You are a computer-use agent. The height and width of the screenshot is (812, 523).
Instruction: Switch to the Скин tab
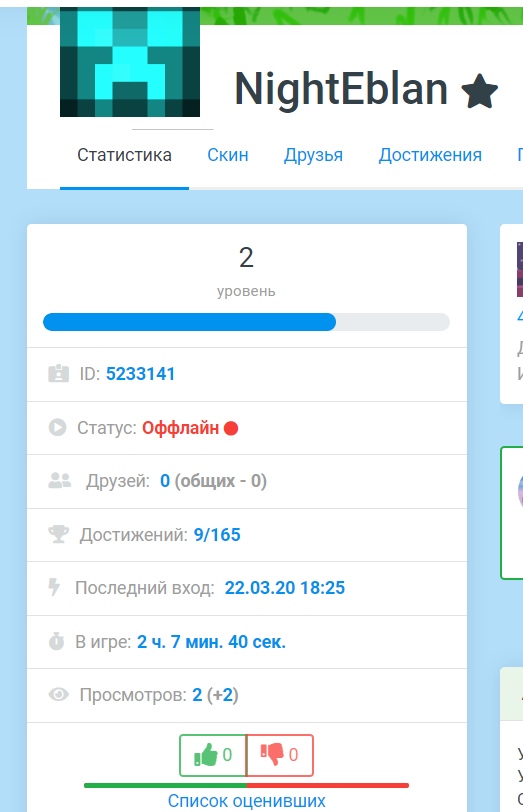pos(228,155)
